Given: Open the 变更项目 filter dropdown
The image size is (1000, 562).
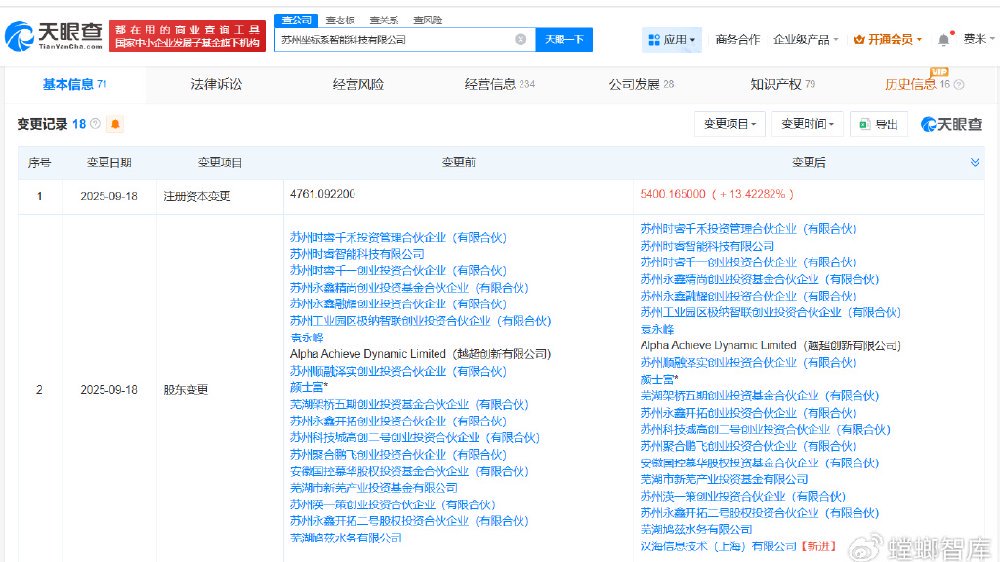Looking at the screenshot, I should [730, 124].
